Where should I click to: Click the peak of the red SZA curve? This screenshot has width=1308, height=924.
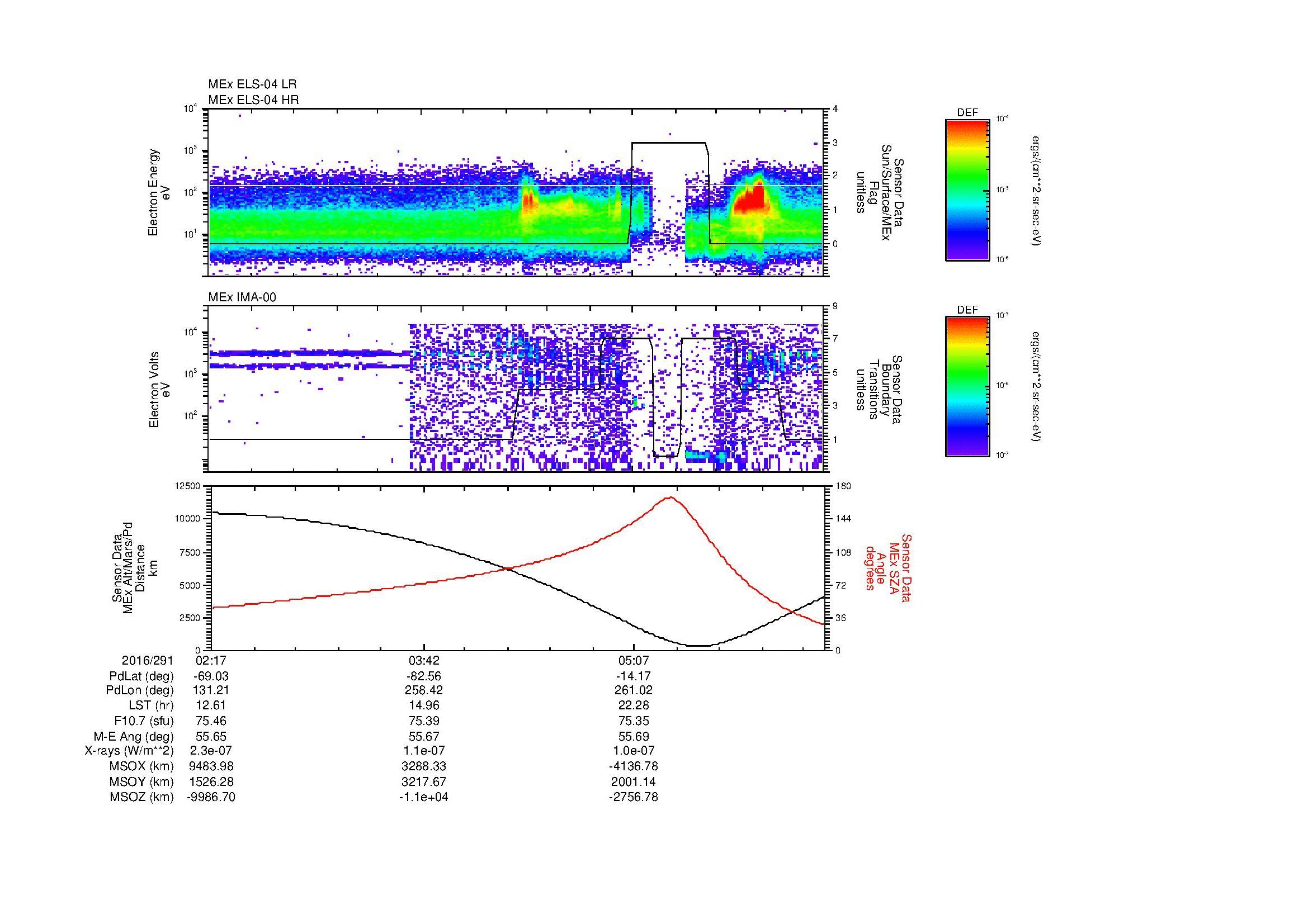click(x=670, y=497)
